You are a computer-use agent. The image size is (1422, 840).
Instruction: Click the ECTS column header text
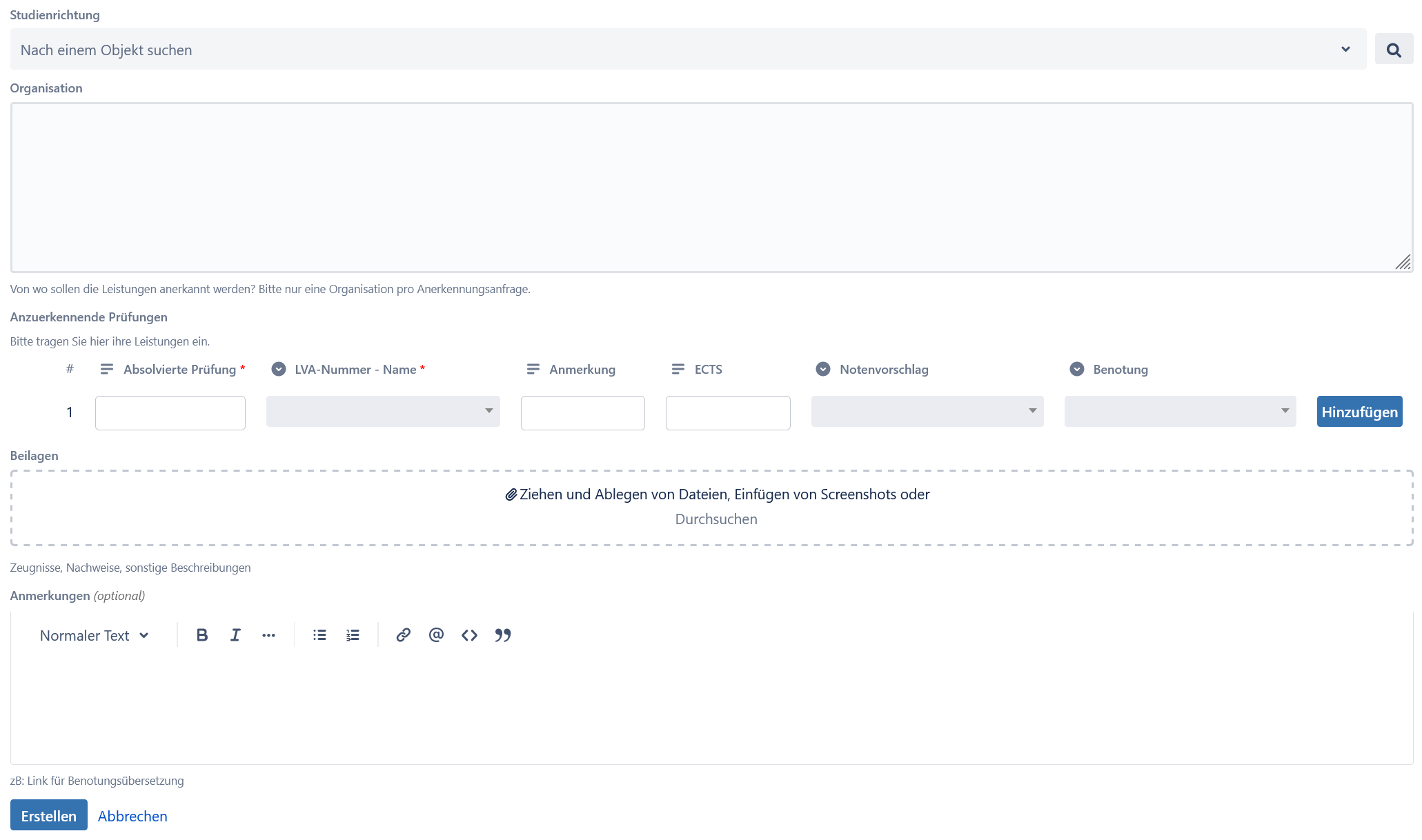[709, 370]
